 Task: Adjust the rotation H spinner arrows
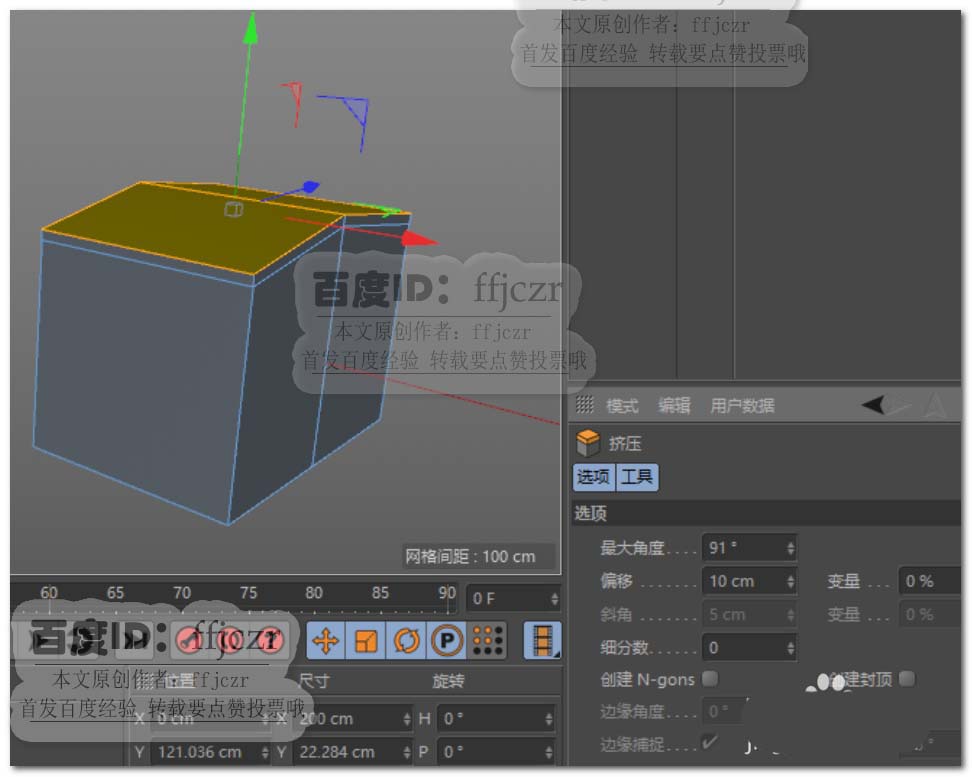[x=549, y=719]
